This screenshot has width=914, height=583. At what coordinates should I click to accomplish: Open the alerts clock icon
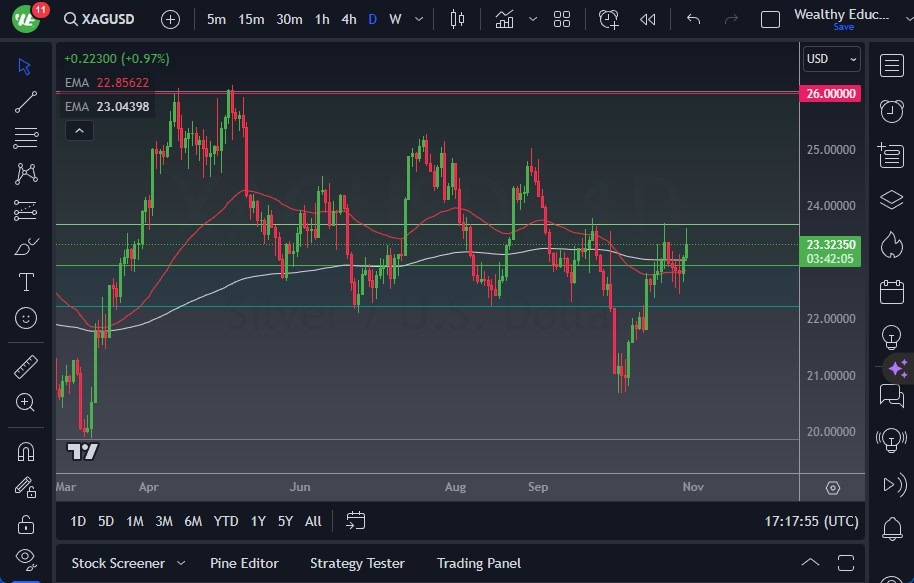[x=891, y=111]
